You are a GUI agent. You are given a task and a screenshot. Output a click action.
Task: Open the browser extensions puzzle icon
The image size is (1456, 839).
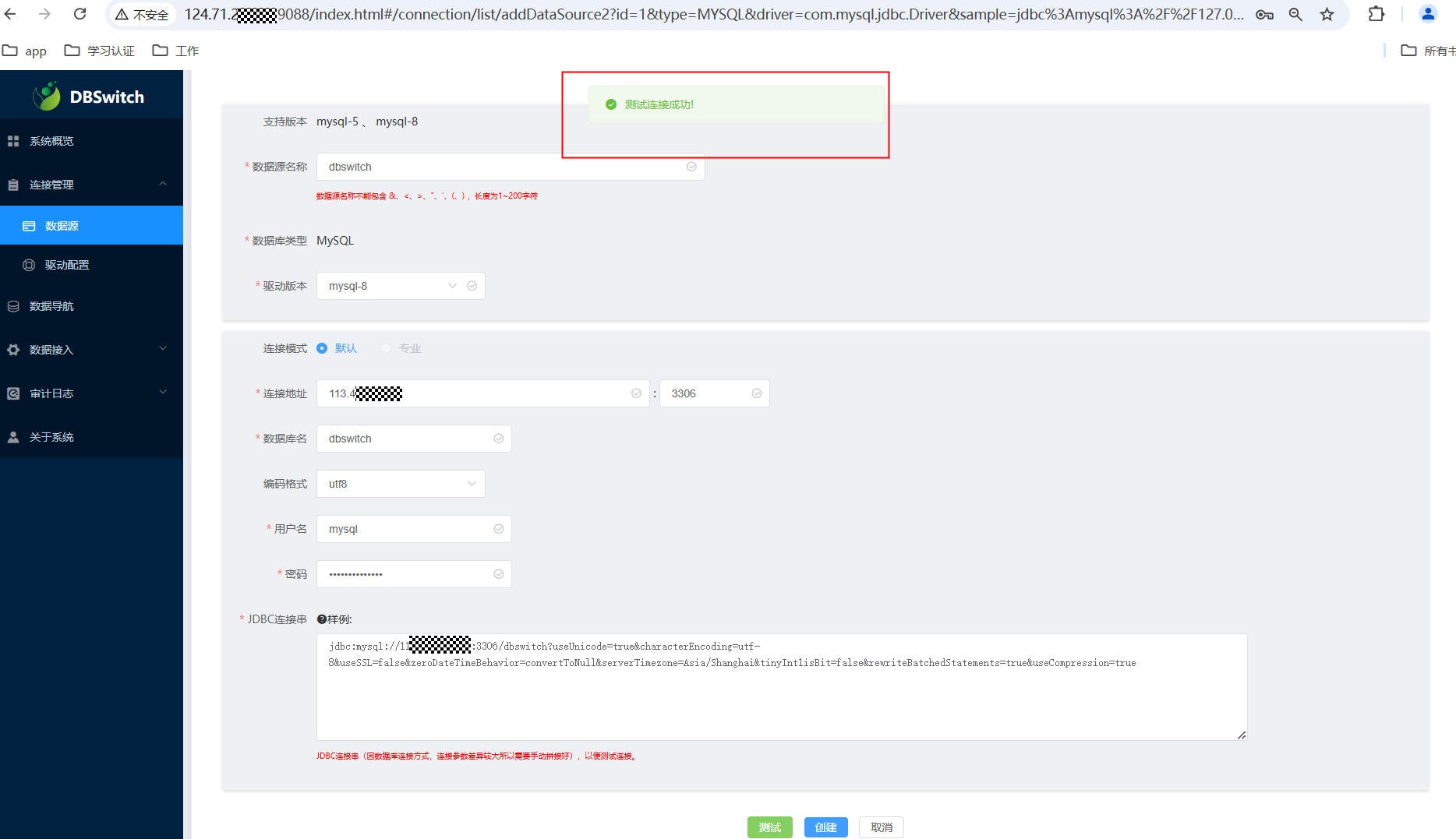pyautogui.click(x=1376, y=14)
